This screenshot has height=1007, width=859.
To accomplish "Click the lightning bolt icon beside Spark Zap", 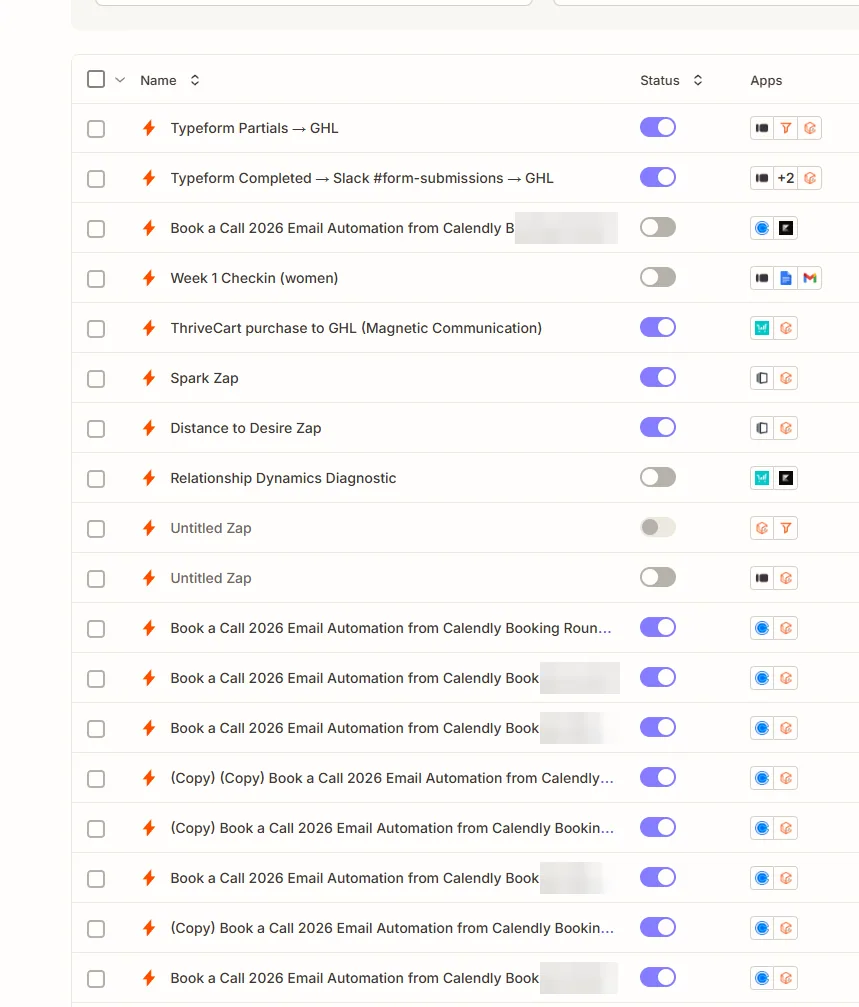I will (149, 378).
